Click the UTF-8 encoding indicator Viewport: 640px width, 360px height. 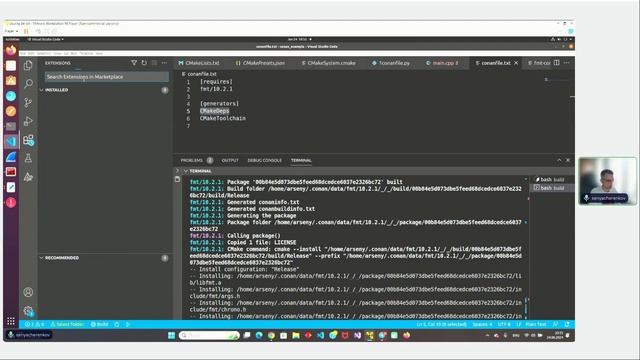point(504,324)
